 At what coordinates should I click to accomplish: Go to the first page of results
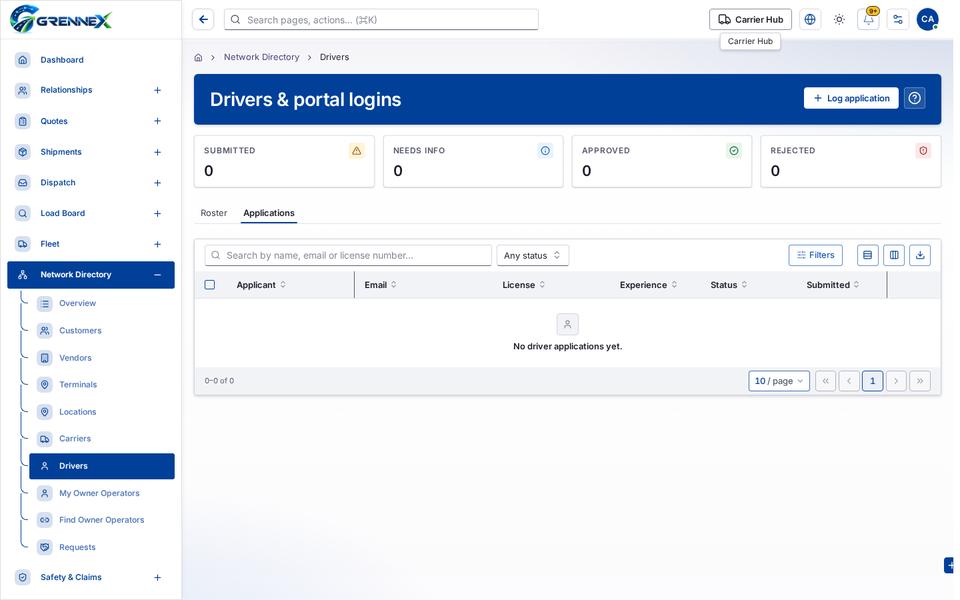pyautogui.click(x=825, y=381)
